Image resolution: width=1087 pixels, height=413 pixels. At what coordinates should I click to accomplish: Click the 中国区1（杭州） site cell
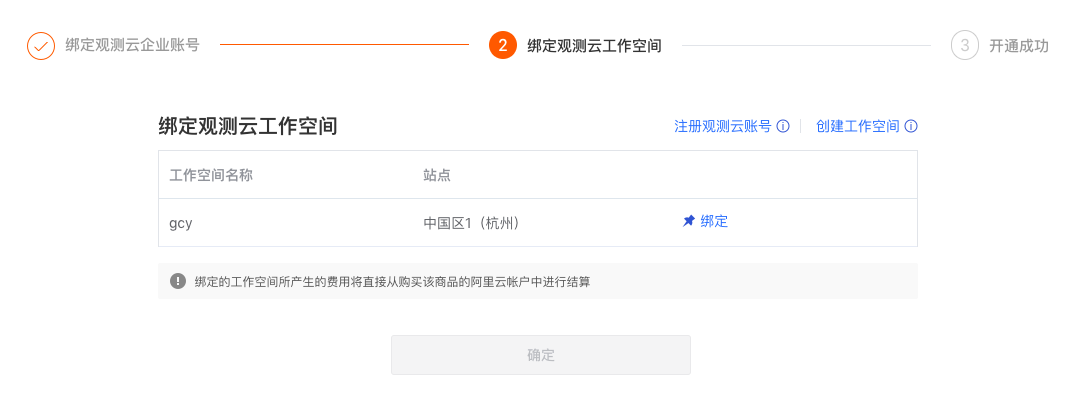pos(471,222)
